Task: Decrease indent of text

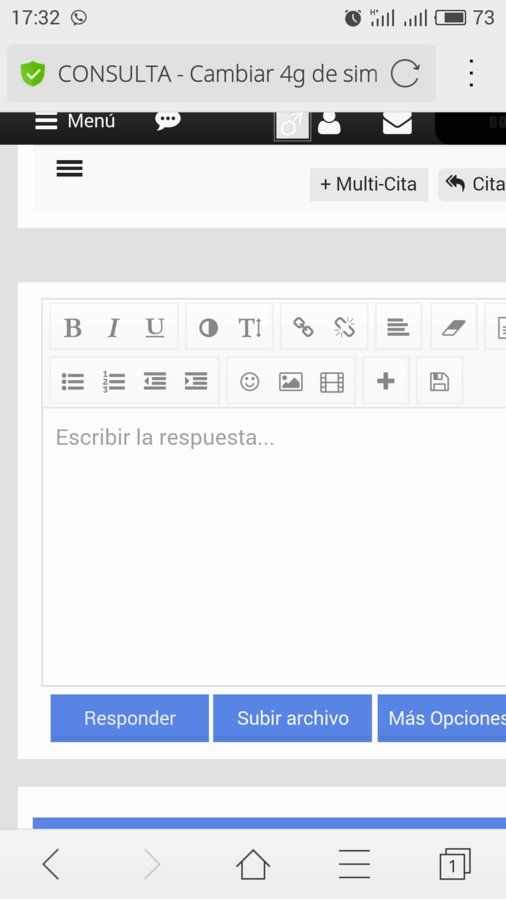Action: coord(155,381)
